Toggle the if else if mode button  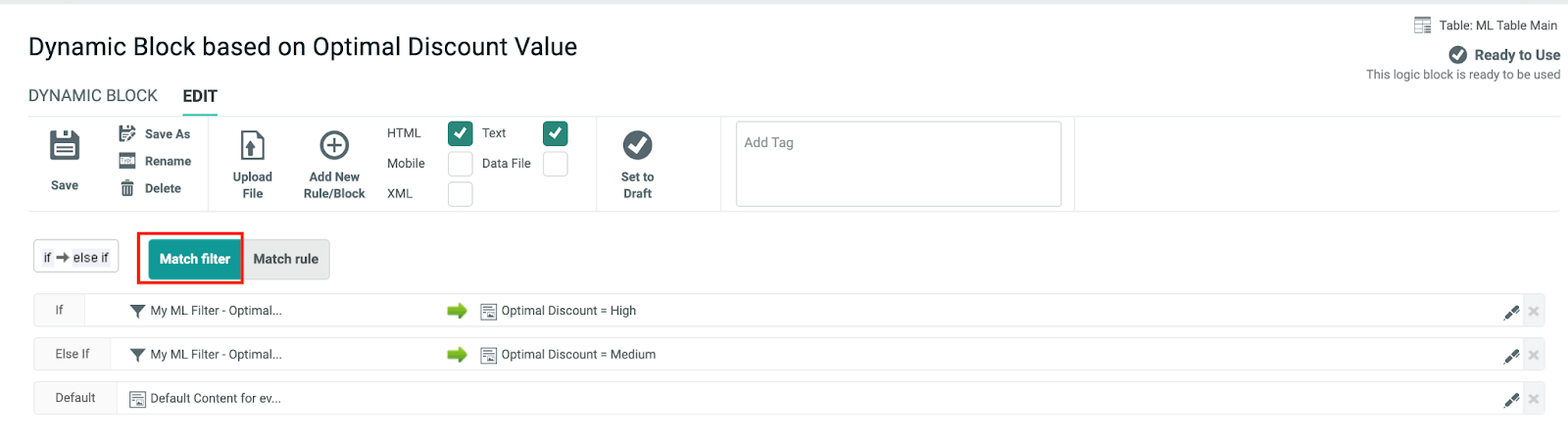coord(76,258)
